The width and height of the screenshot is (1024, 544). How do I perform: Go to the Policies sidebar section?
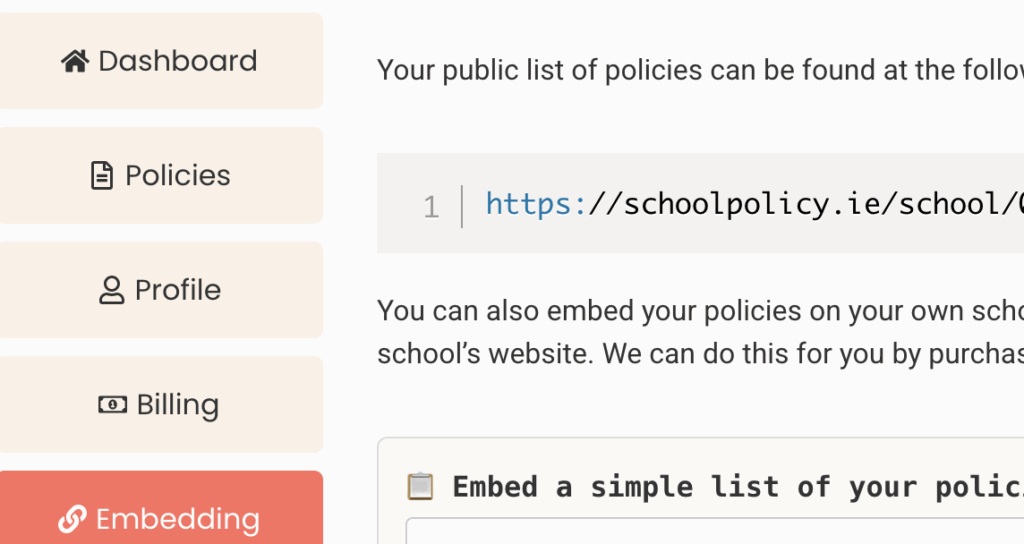tap(160, 176)
